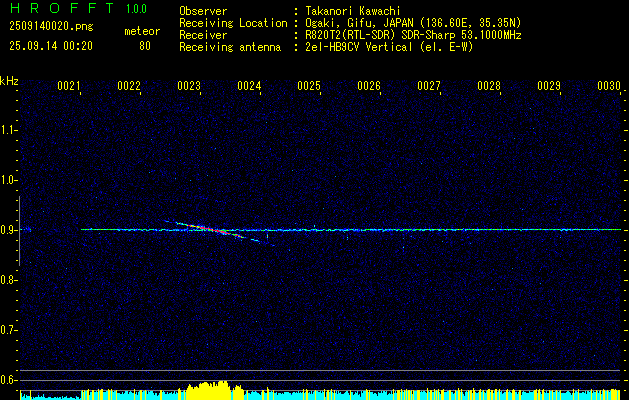Click the meteor count value 80

145,46
